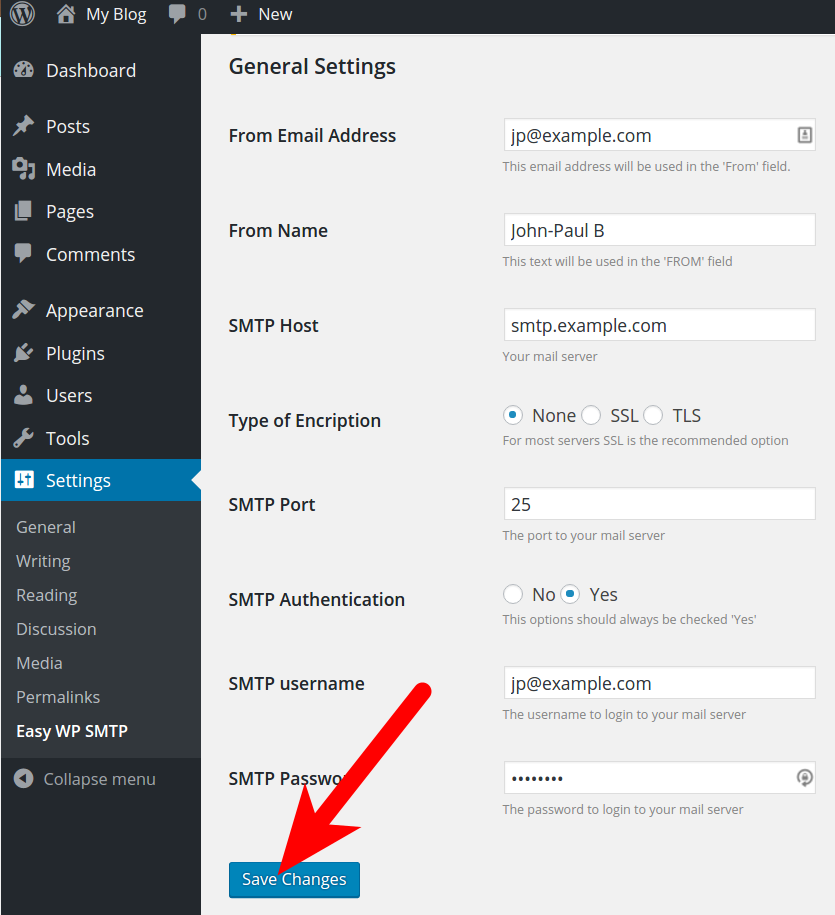Viewport: 835px width, 915px height.
Task: Click the Tools wrench icon
Action: coord(24,438)
